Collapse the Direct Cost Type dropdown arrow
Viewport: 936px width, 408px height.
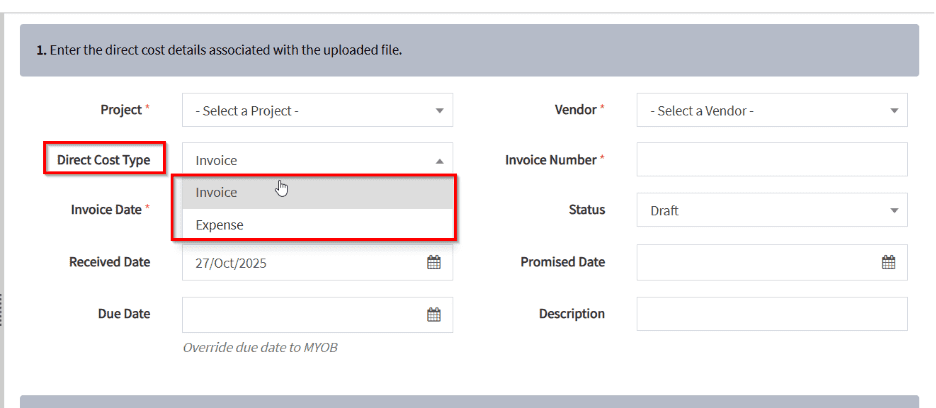pyautogui.click(x=439, y=160)
